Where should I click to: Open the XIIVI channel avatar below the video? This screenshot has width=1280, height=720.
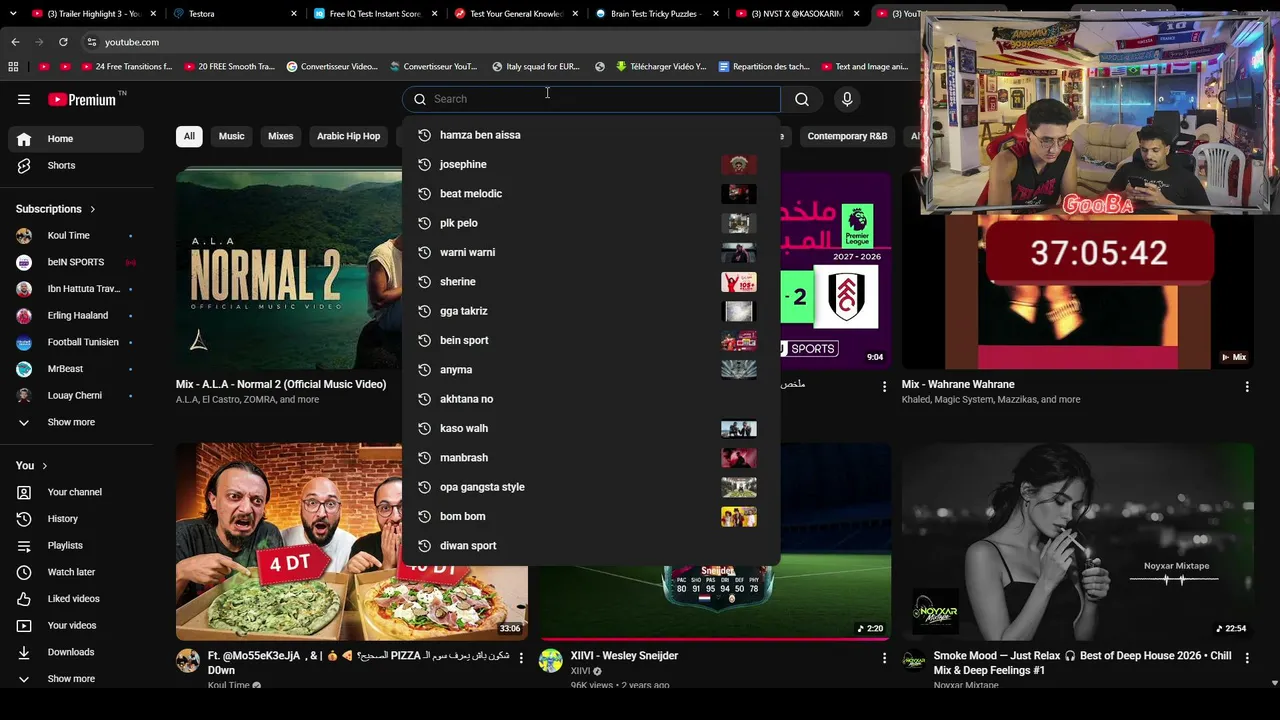pos(551,660)
